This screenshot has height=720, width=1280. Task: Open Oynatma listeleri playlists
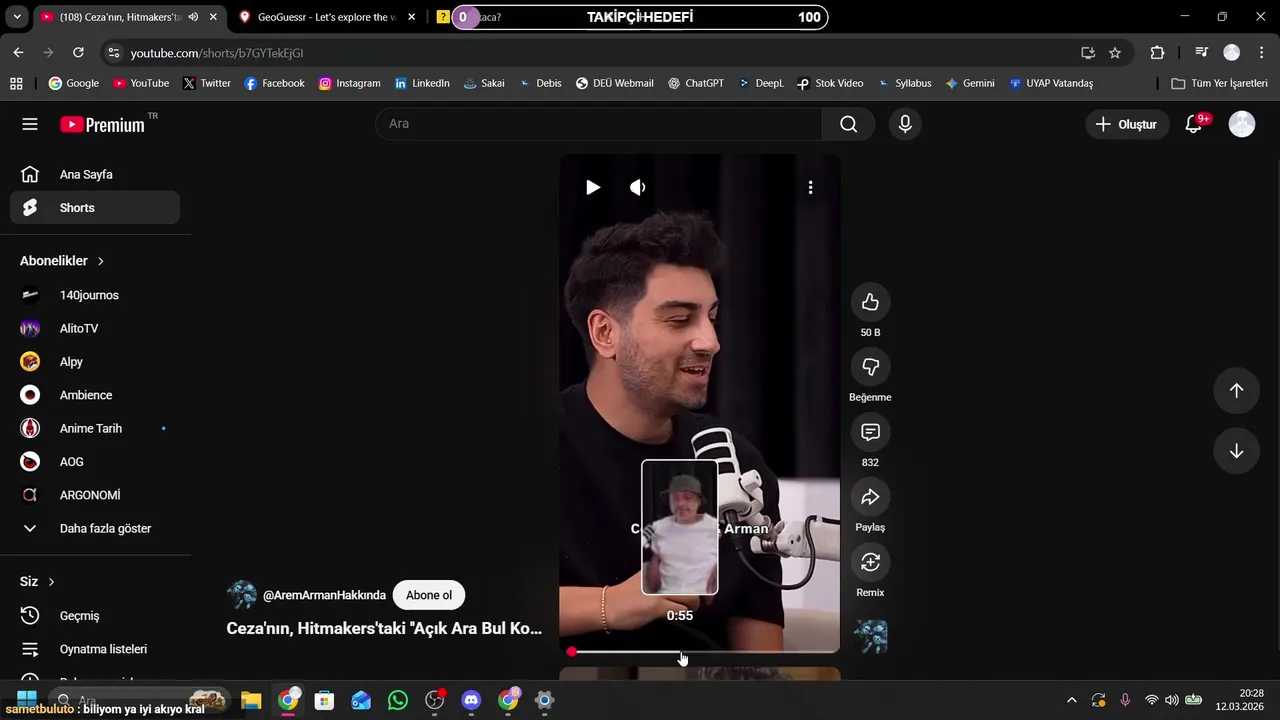coord(95,649)
